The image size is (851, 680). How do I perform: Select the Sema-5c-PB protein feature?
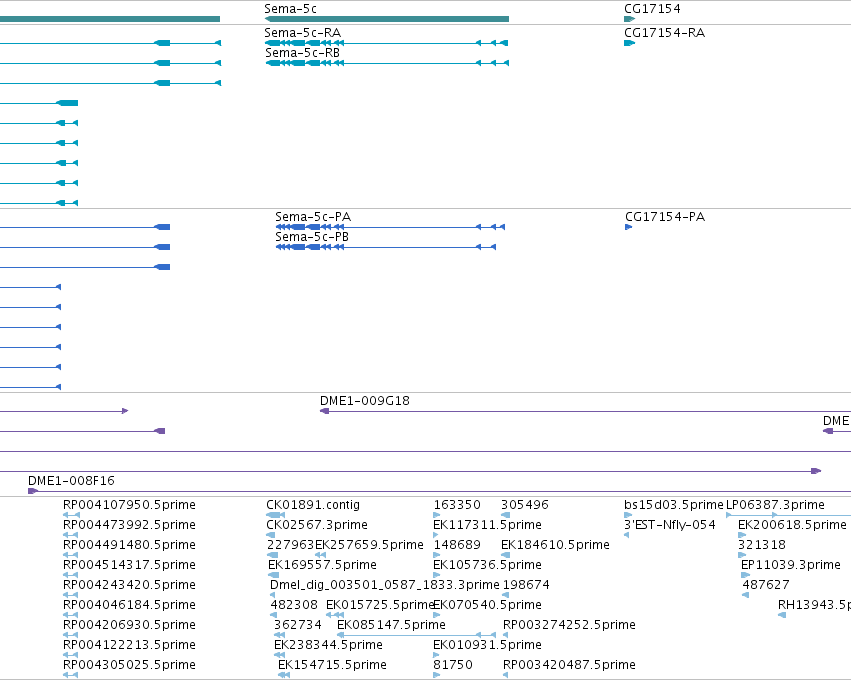tap(386, 247)
